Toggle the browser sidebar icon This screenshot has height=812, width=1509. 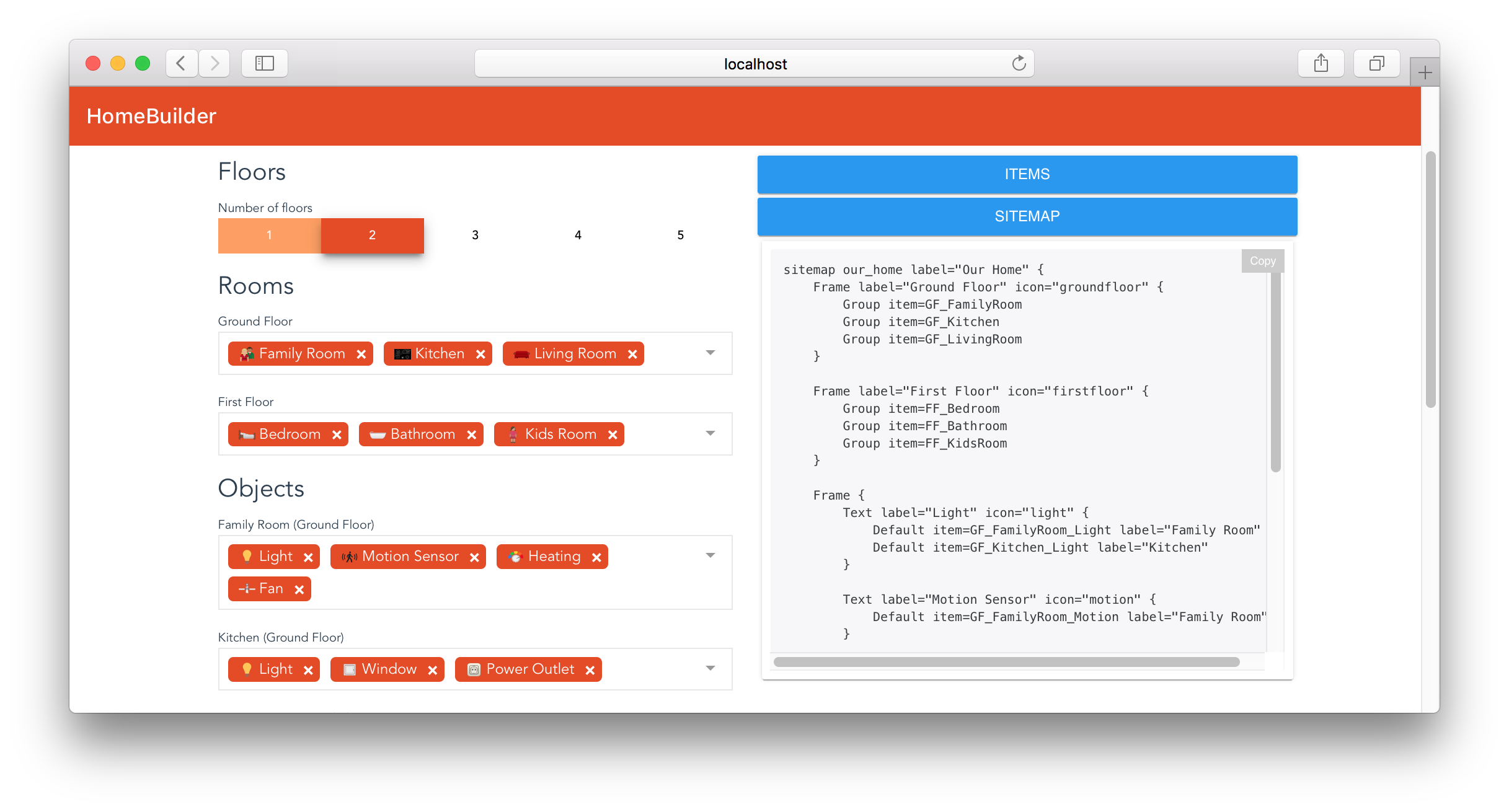265,63
